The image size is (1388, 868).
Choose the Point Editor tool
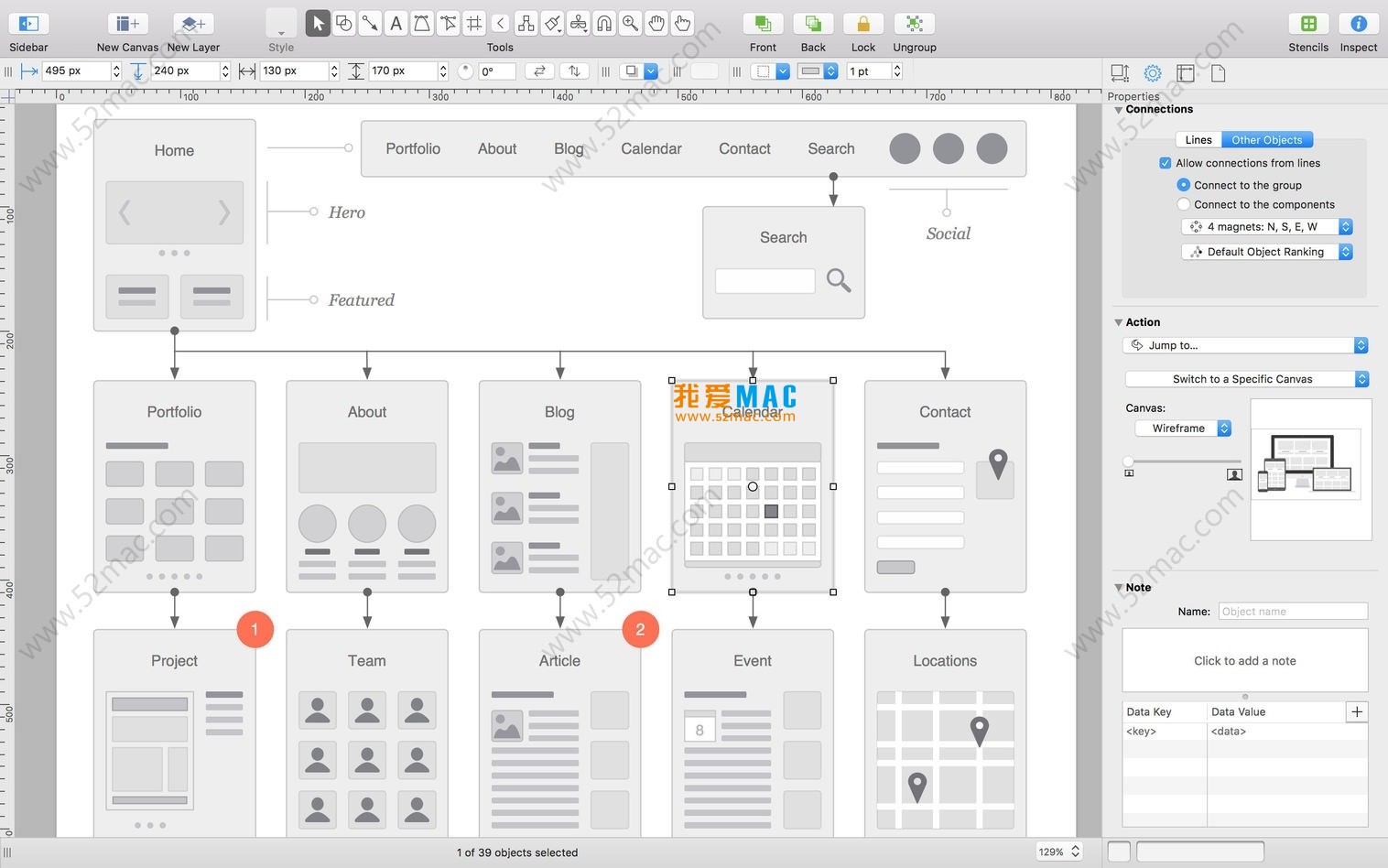point(449,24)
